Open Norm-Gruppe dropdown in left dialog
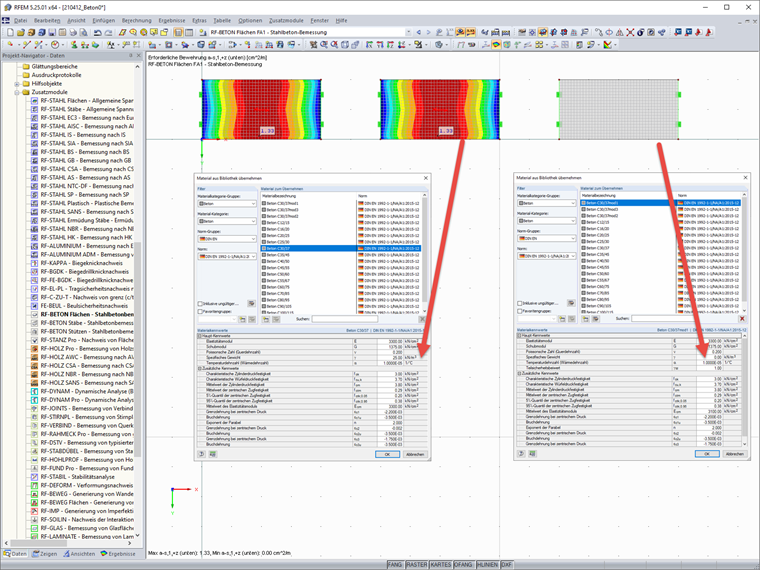 (x=253, y=238)
